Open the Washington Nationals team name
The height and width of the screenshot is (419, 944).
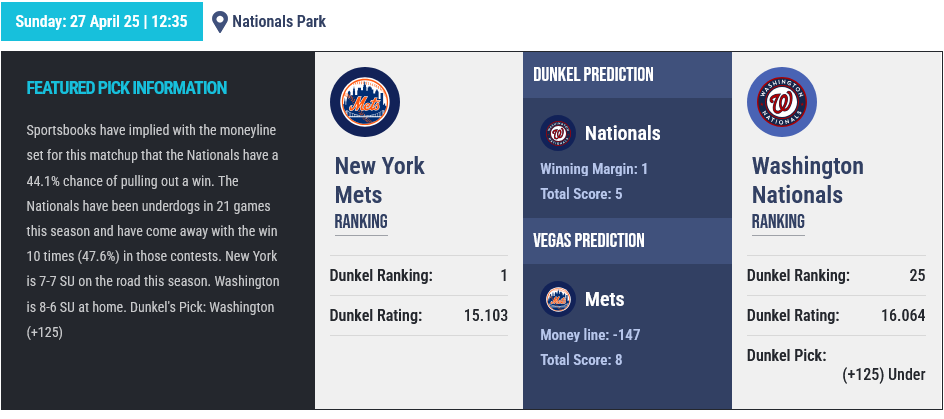(x=807, y=180)
